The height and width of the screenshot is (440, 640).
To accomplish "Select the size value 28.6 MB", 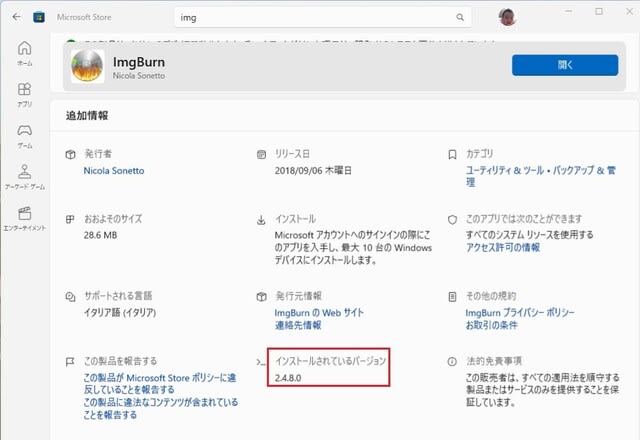I will click(100, 235).
